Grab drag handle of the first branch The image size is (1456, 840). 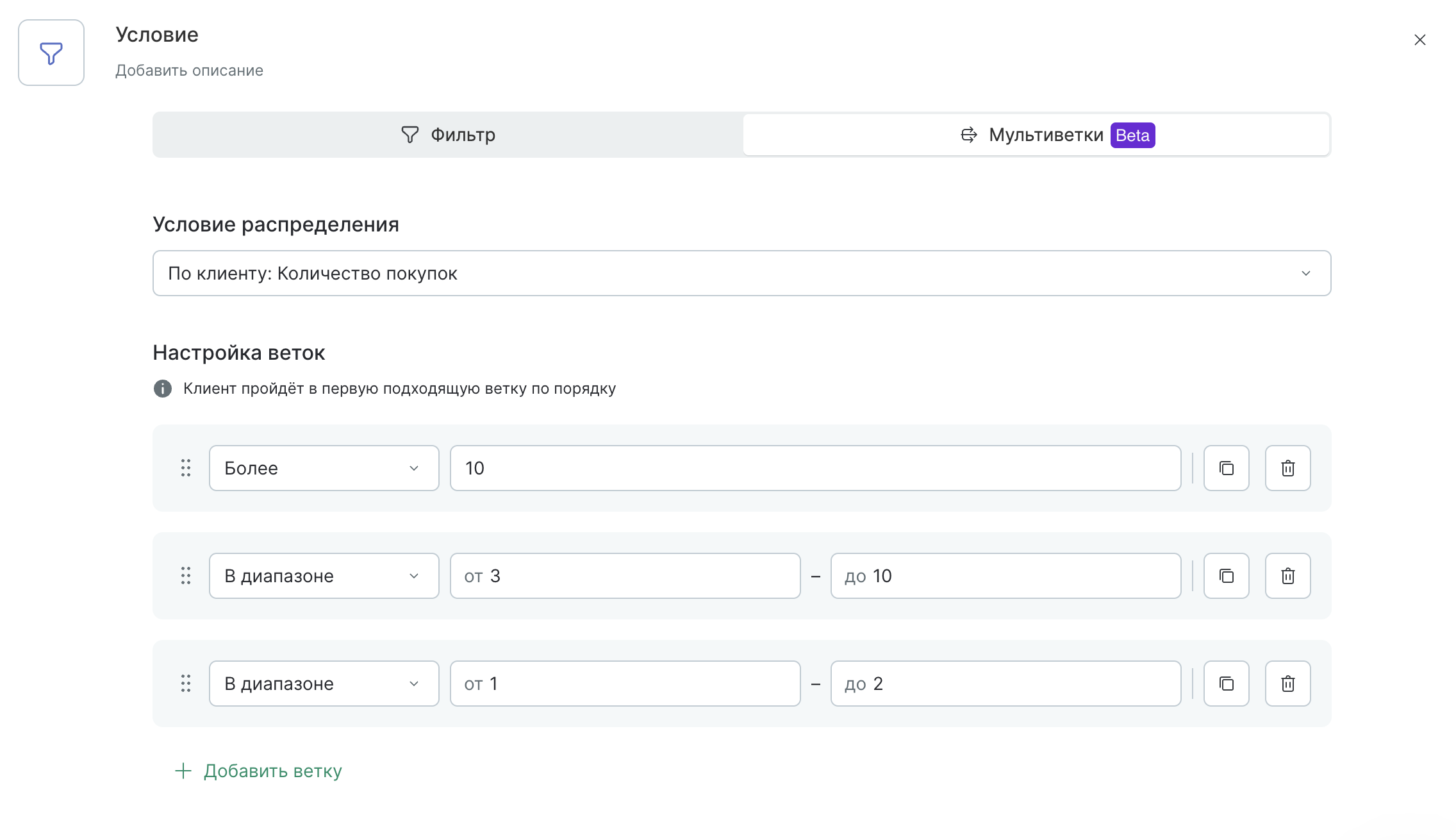coord(186,468)
